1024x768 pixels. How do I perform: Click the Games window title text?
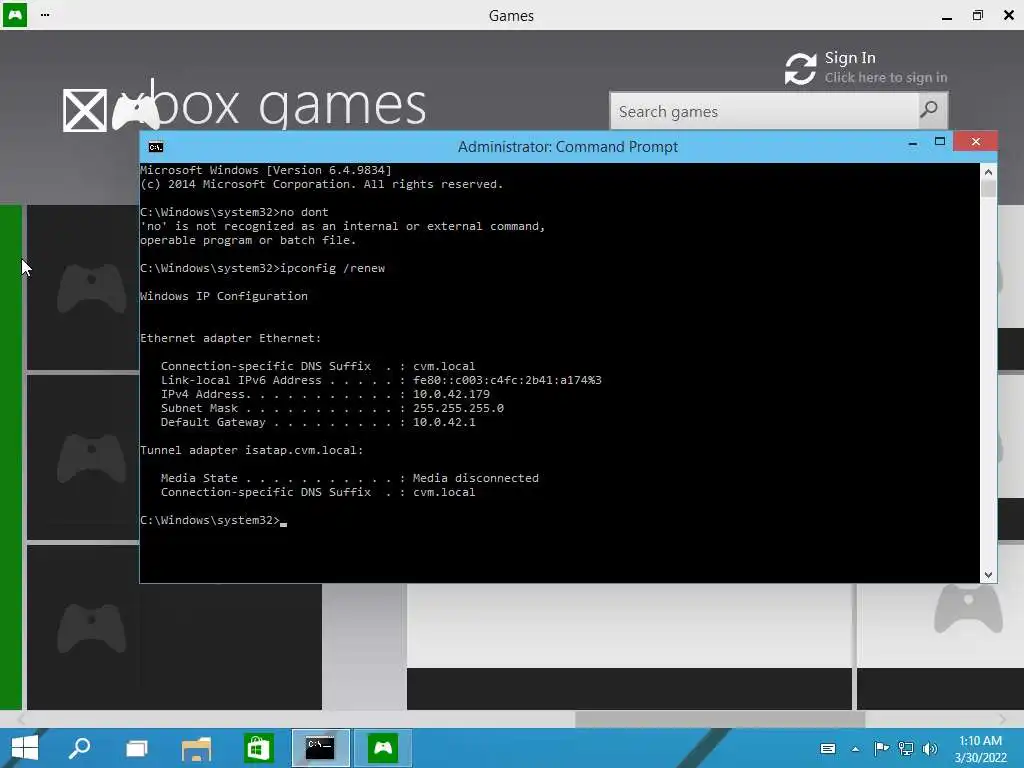(511, 16)
